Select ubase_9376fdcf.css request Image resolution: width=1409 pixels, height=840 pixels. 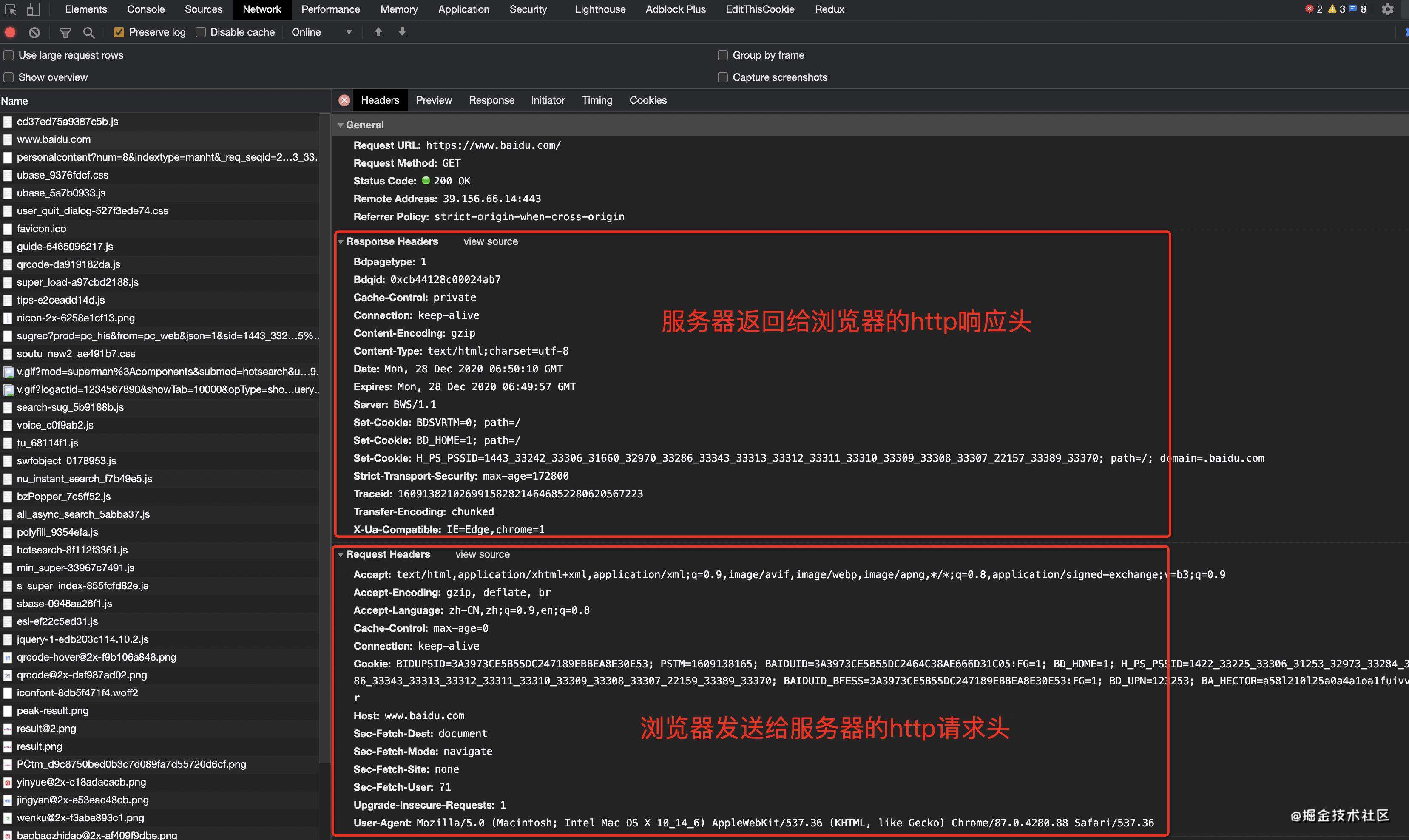coord(159,175)
